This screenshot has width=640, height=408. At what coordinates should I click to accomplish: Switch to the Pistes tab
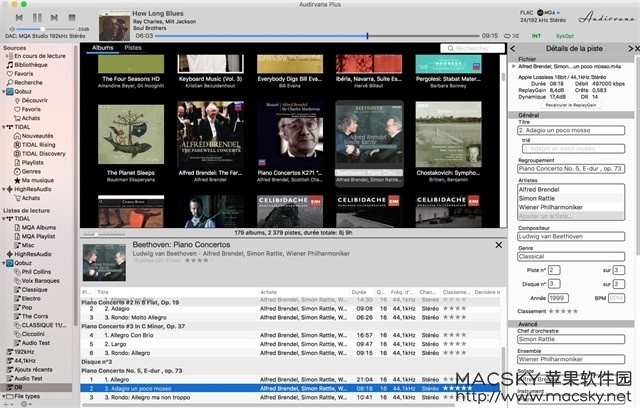(133, 48)
